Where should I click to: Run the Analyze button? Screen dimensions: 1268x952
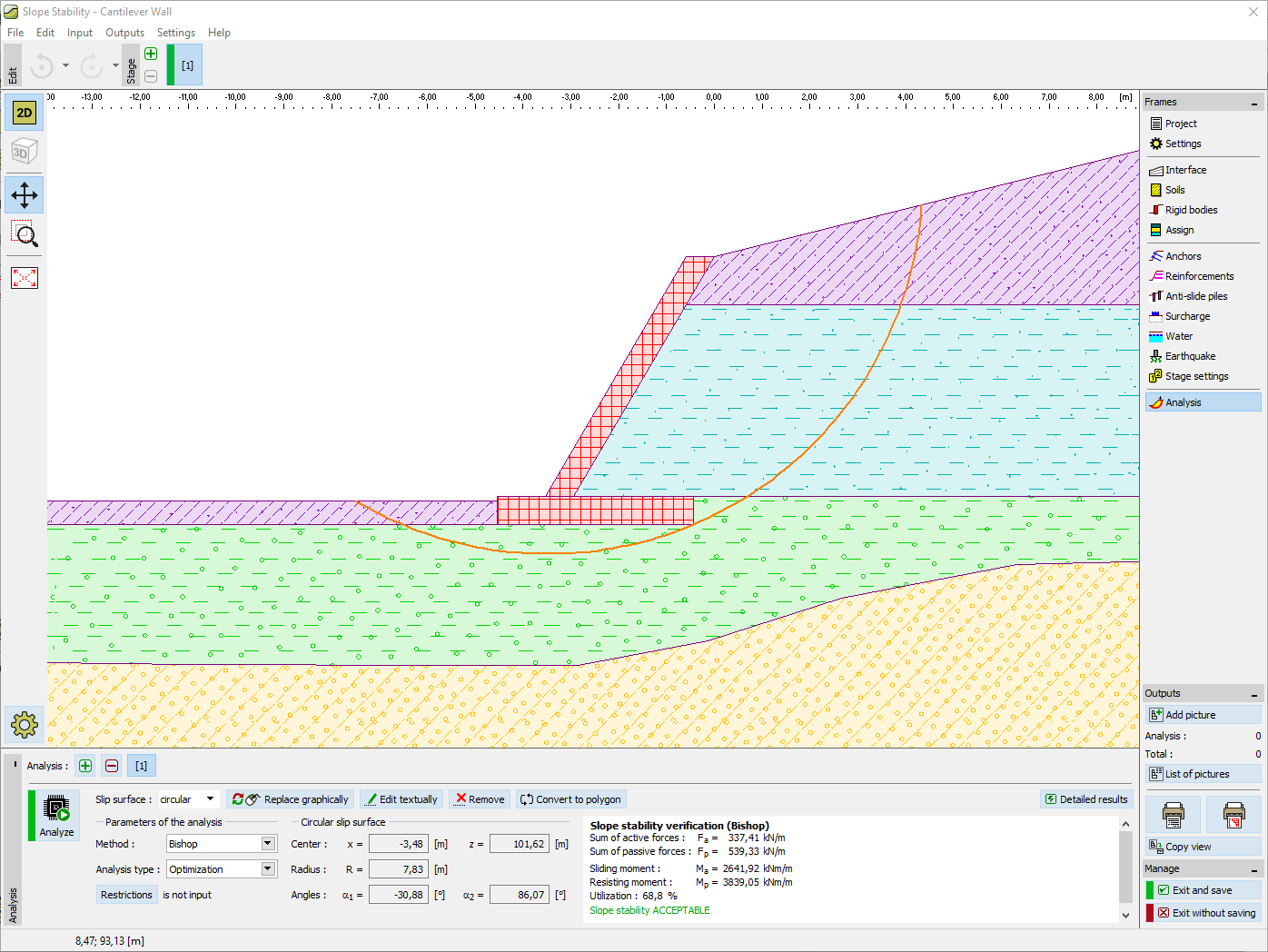[56, 815]
